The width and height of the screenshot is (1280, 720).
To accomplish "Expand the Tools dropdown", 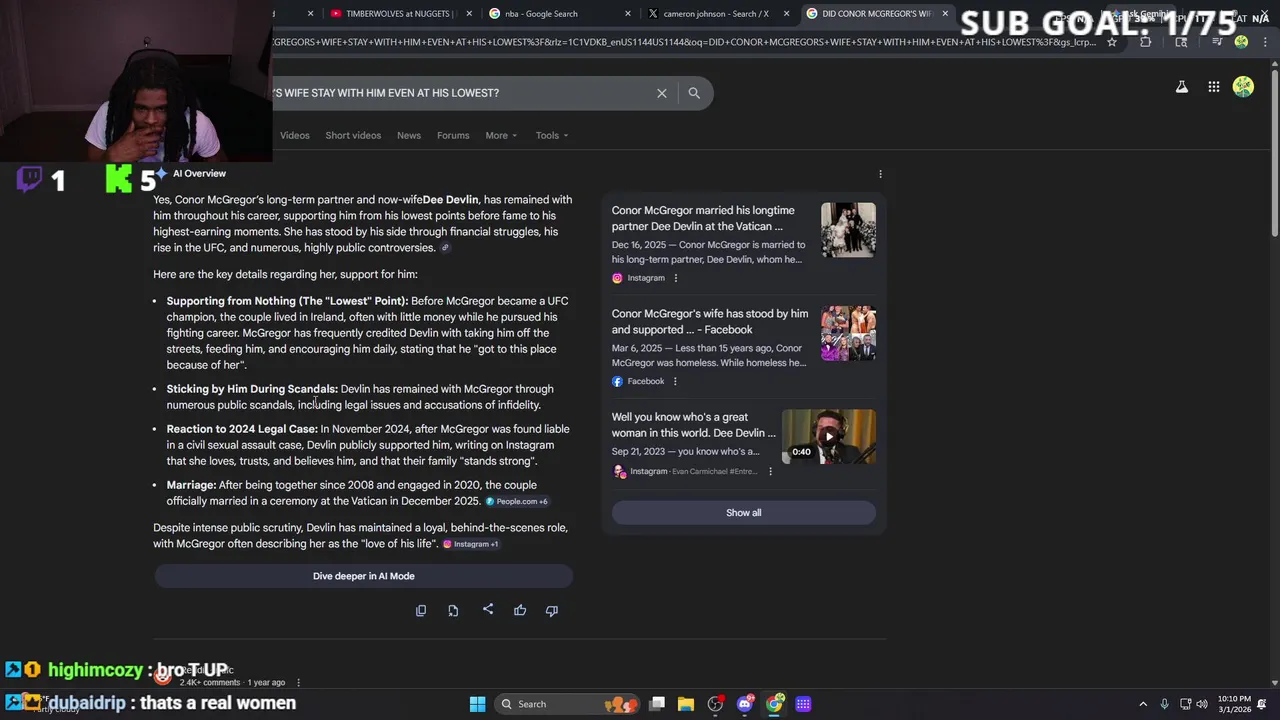I will click(551, 135).
